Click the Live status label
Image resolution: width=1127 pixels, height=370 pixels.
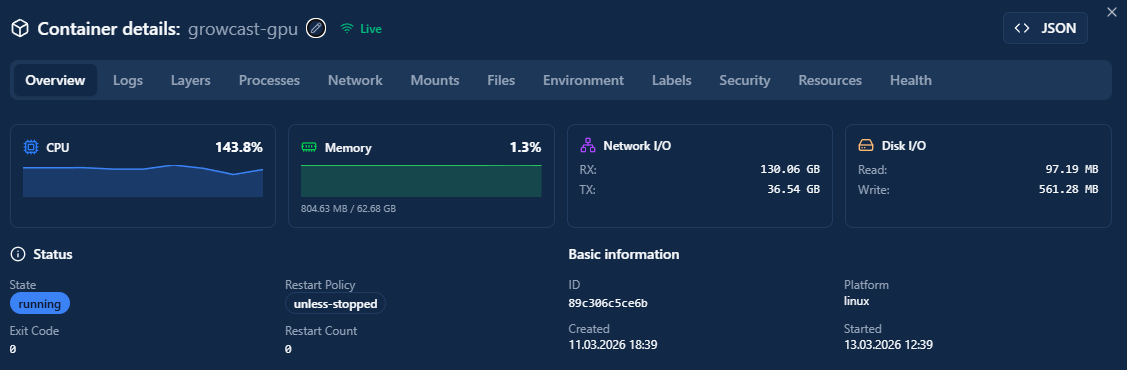click(x=371, y=29)
